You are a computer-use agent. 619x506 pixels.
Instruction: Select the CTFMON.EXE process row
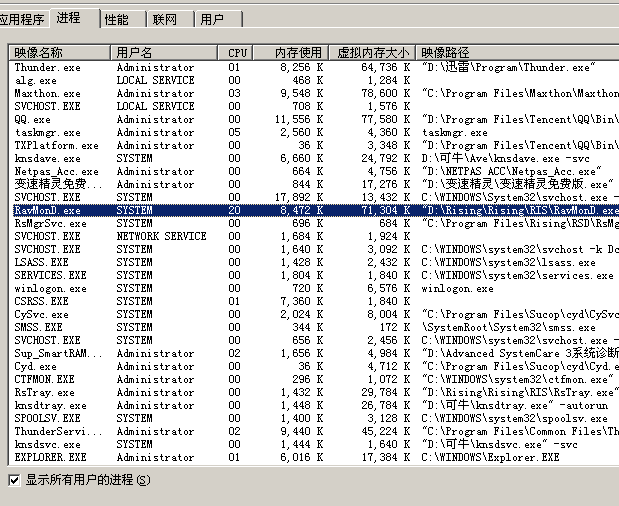point(314,379)
